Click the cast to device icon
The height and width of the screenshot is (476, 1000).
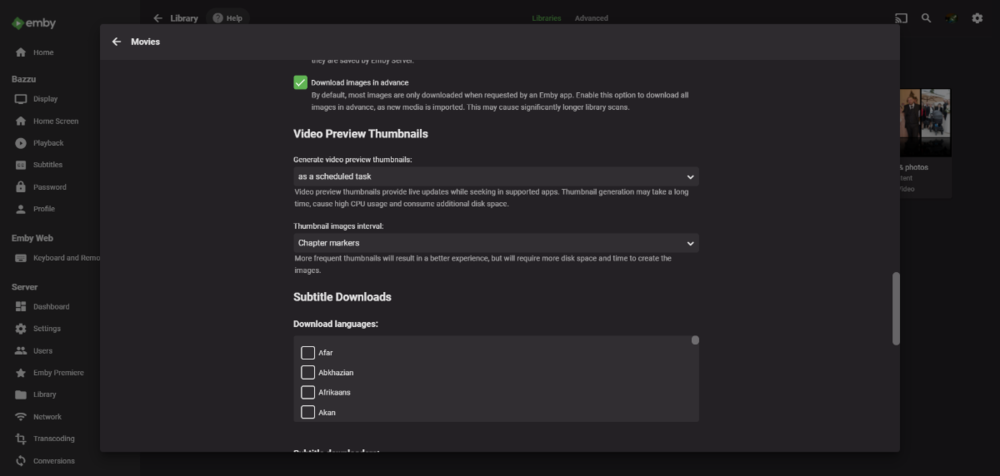tap(901, 18)
